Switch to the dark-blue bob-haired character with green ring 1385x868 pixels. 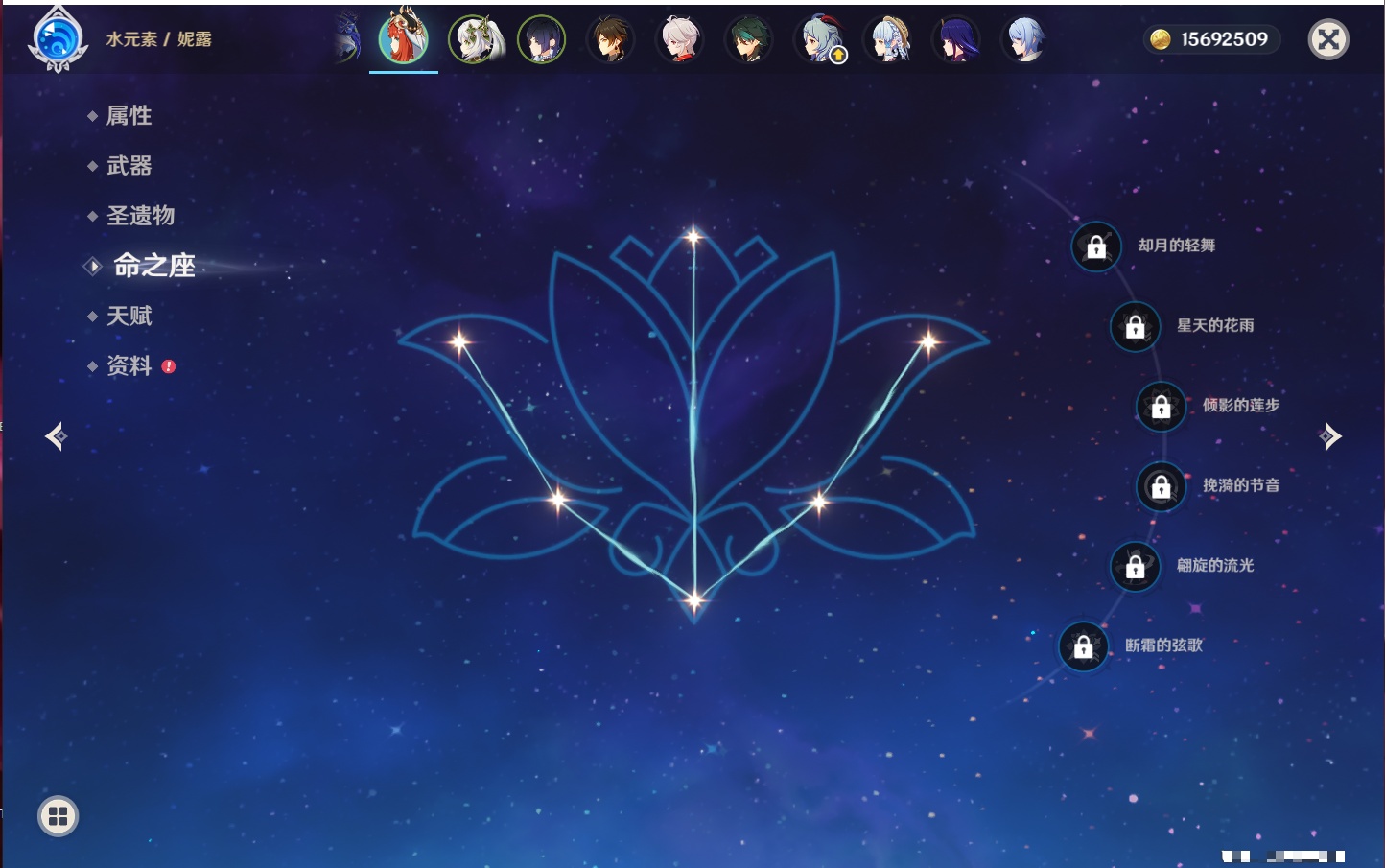pyautogui.click(x=541, y=39)
